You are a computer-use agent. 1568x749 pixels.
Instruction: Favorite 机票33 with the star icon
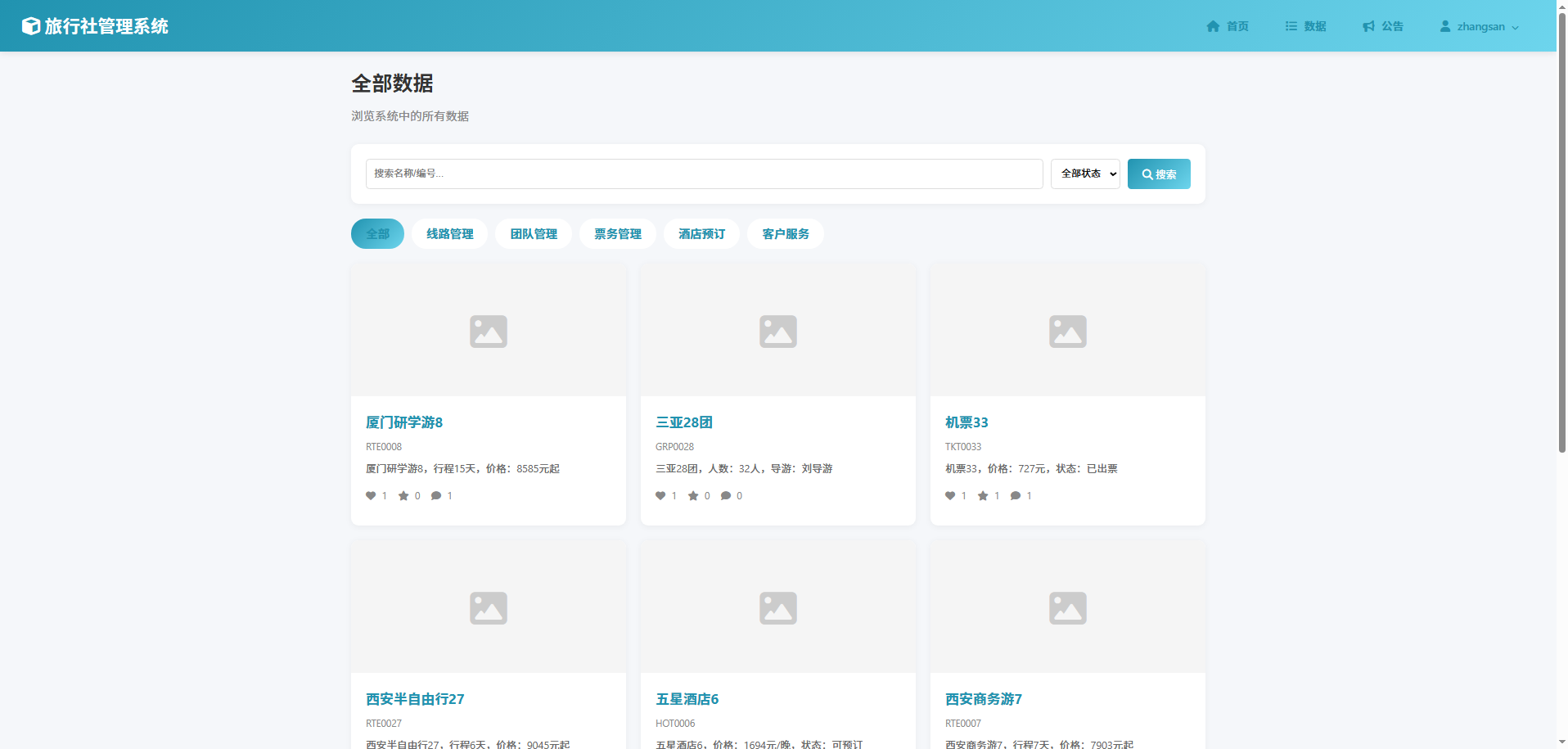[x=983, y=495]
